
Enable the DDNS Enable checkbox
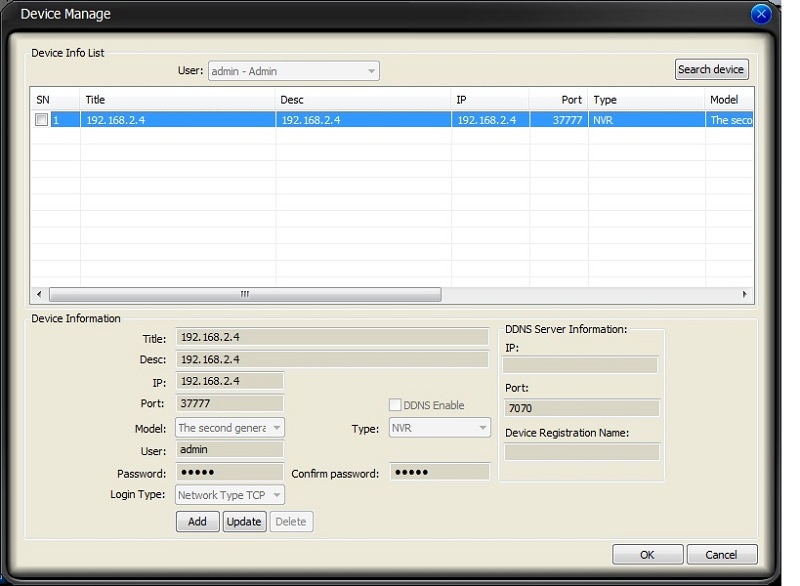point(394,405)
